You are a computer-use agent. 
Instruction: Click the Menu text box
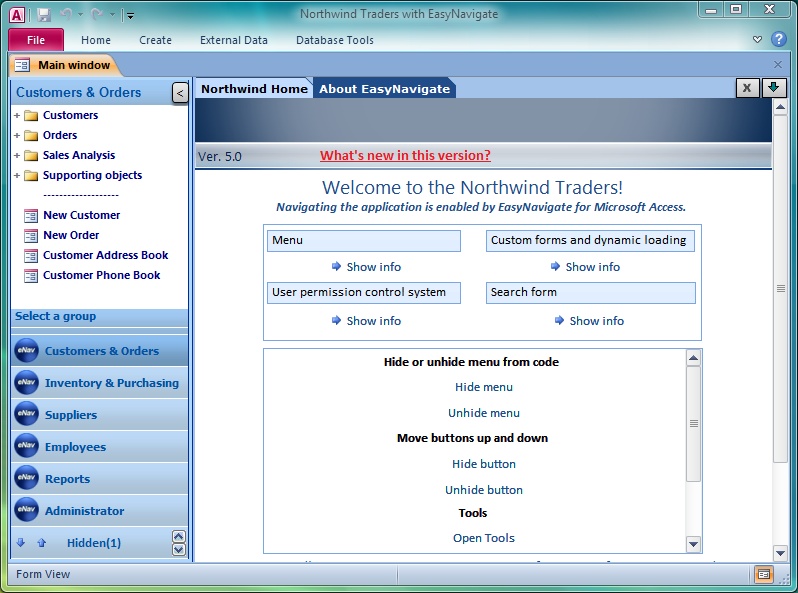coord(364,241)
